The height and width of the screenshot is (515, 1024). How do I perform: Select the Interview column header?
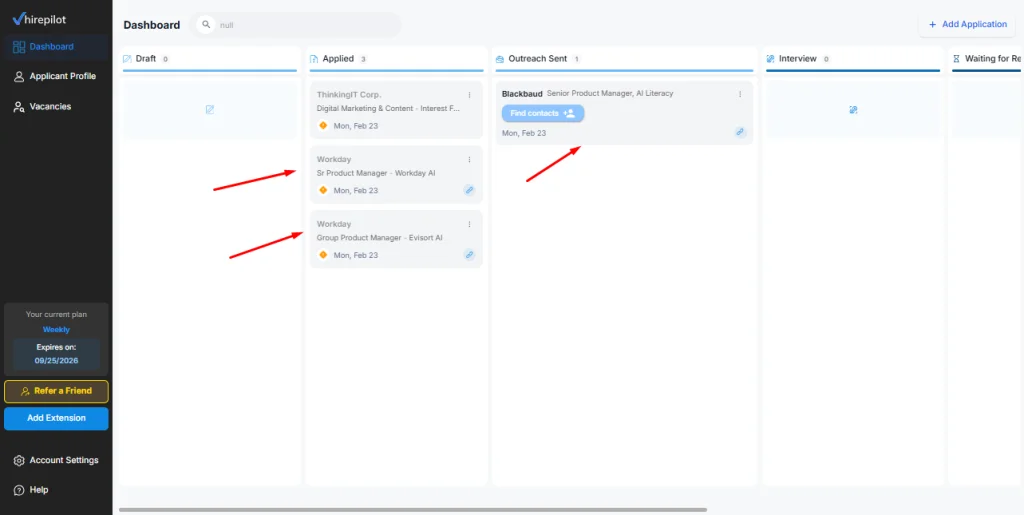click(x=853, y=59)
